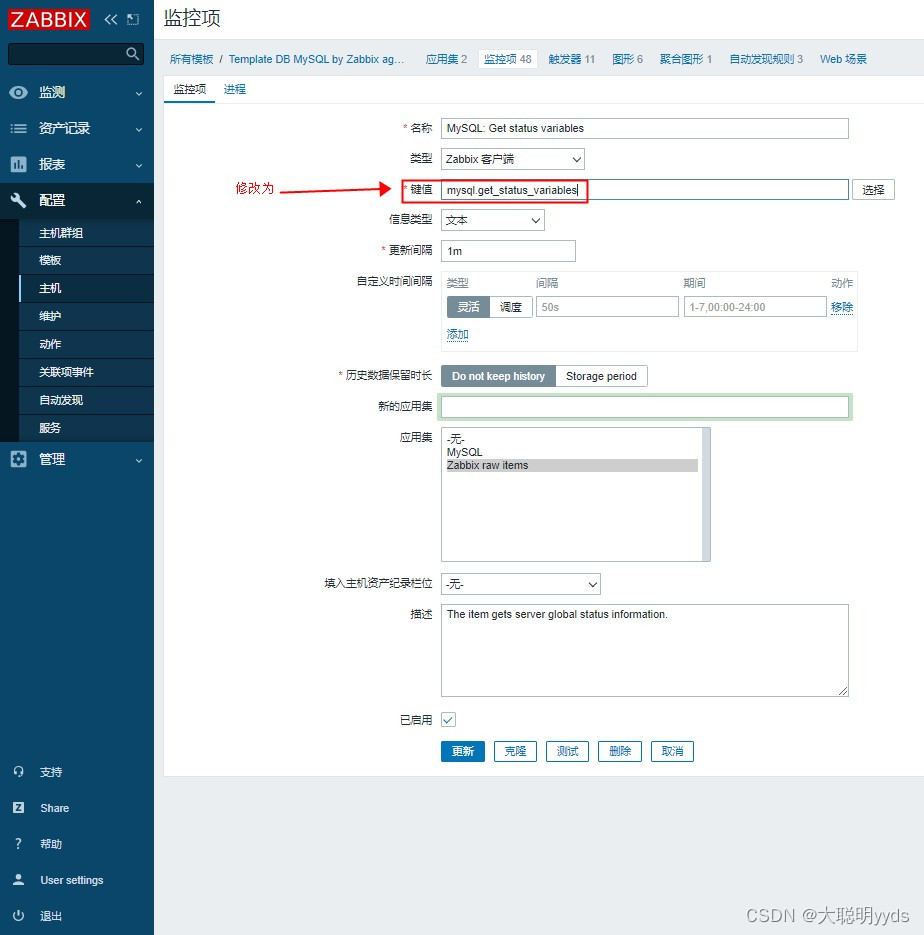
Task: Select MySQL in 应用集 list
Action: pos(571,452)
